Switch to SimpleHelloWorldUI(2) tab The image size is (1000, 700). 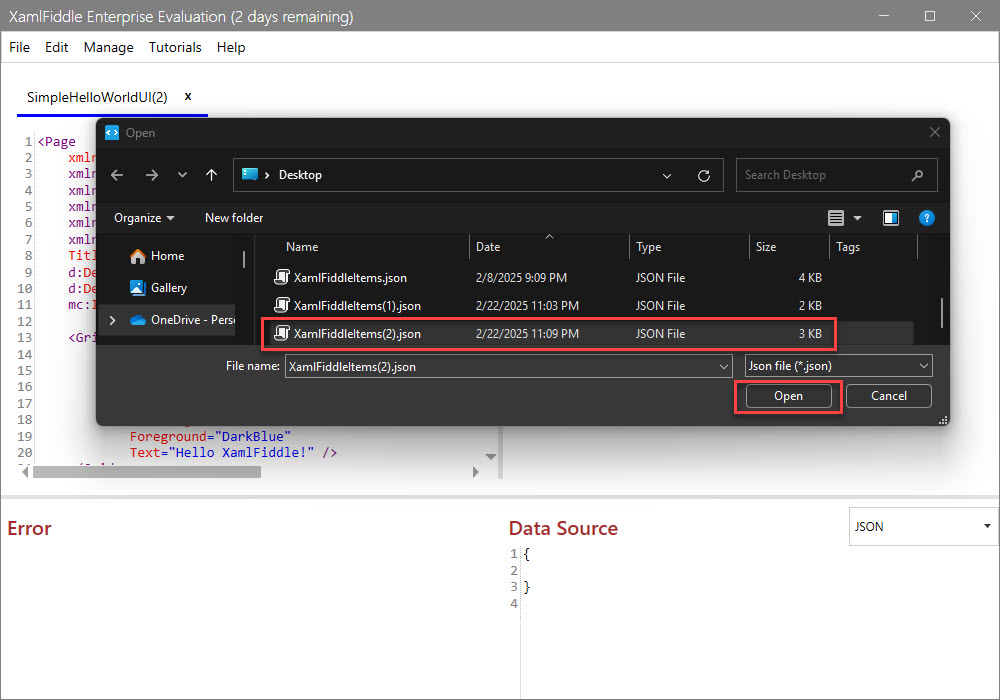[x=97, y=97]
